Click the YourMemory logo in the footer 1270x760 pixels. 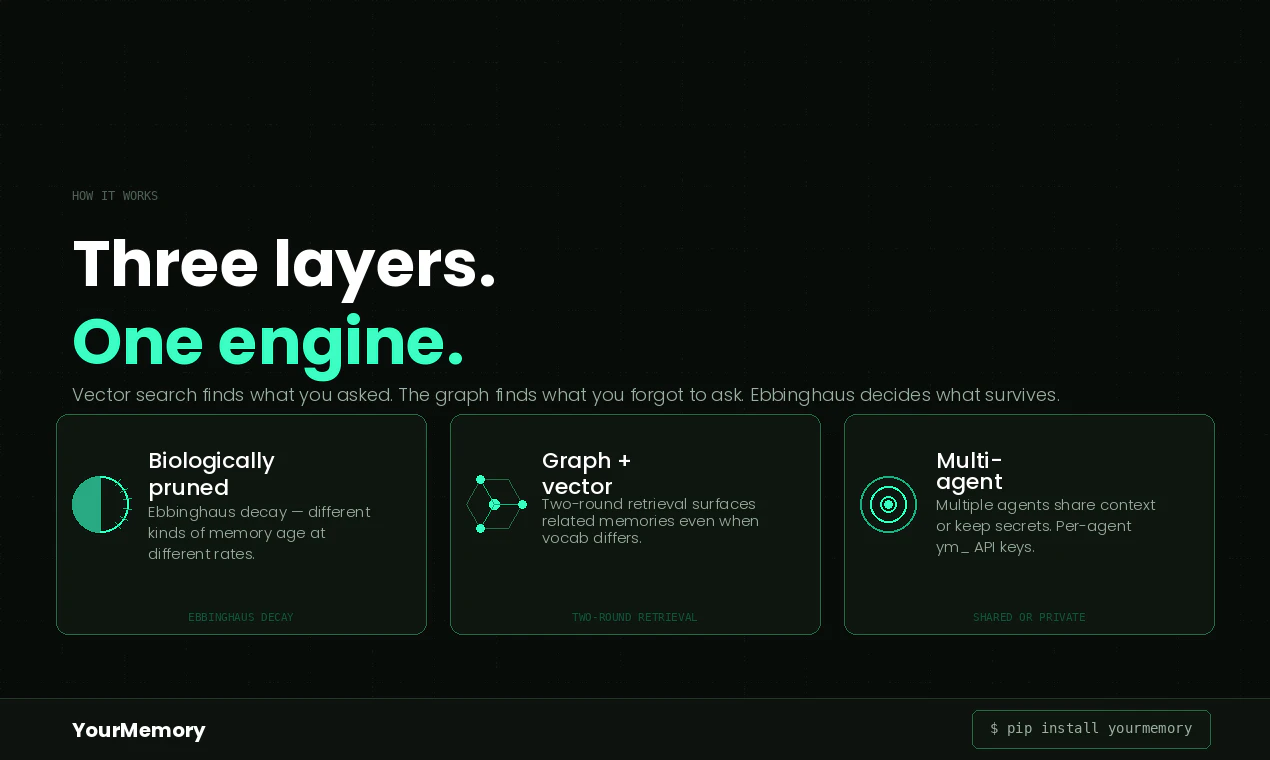(138, 730)
